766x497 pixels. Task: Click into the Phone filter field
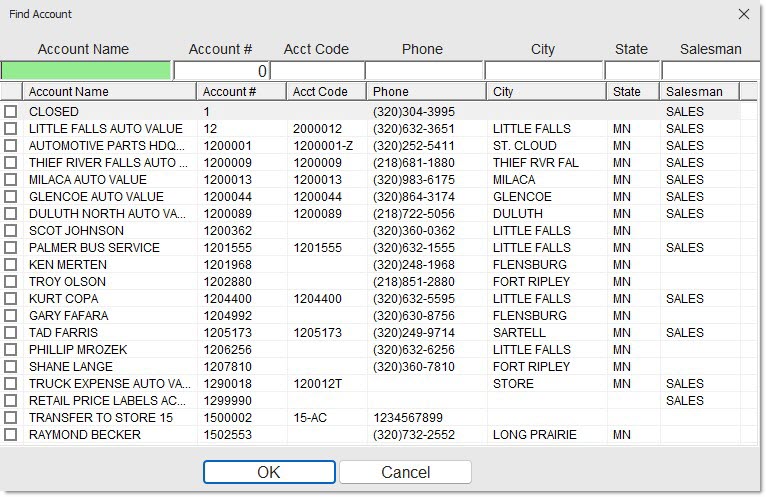pos(423,71)
